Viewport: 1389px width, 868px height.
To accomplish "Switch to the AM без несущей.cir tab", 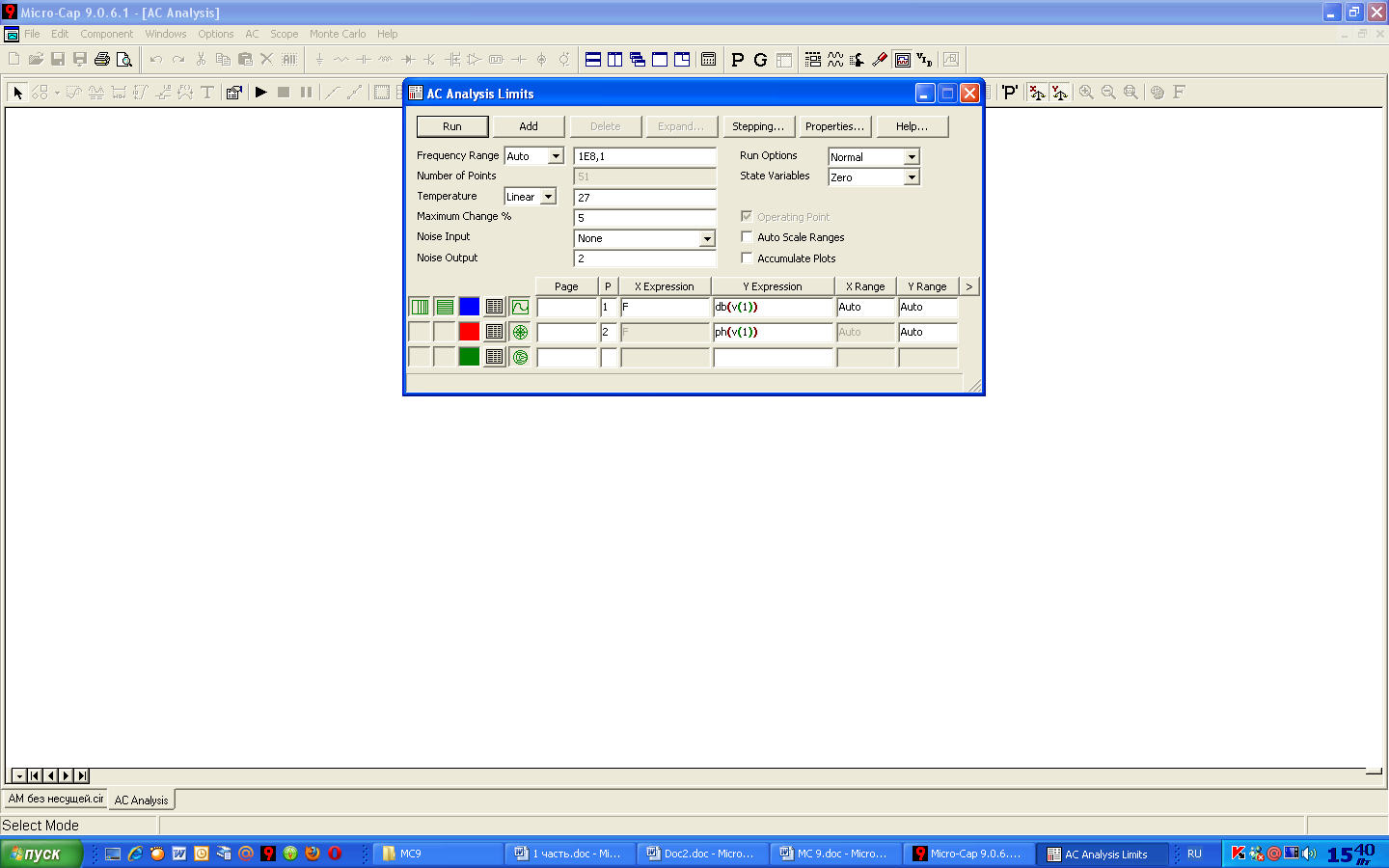I will (x=56, y=799).
